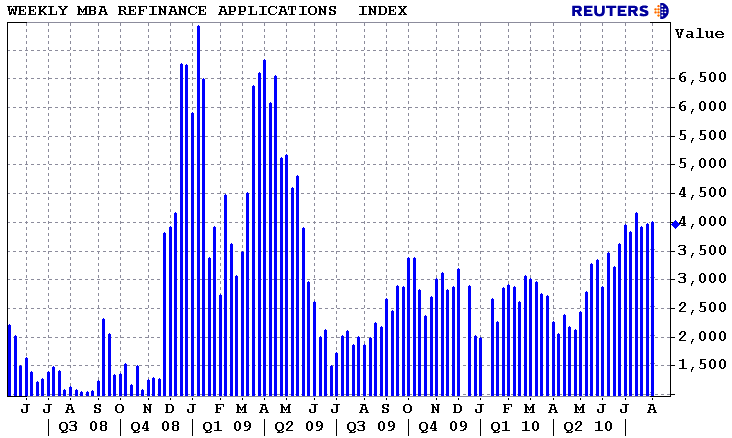This screenshot has height=438, width=732.
Task: Select the Q4 08 quarter label
Action: (x=154, y=427)
